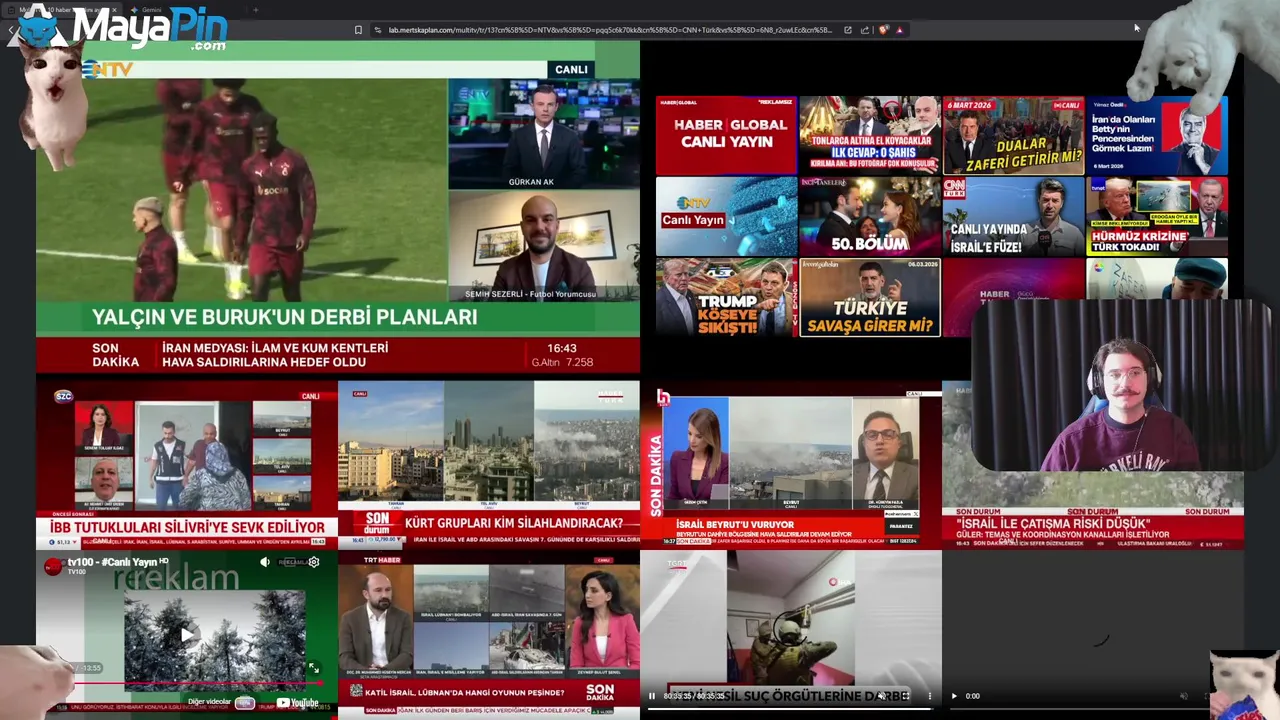Screen dimensions: 1280x720
Task: Mute the tv100 player speaker icon
Action: point(265,562)
